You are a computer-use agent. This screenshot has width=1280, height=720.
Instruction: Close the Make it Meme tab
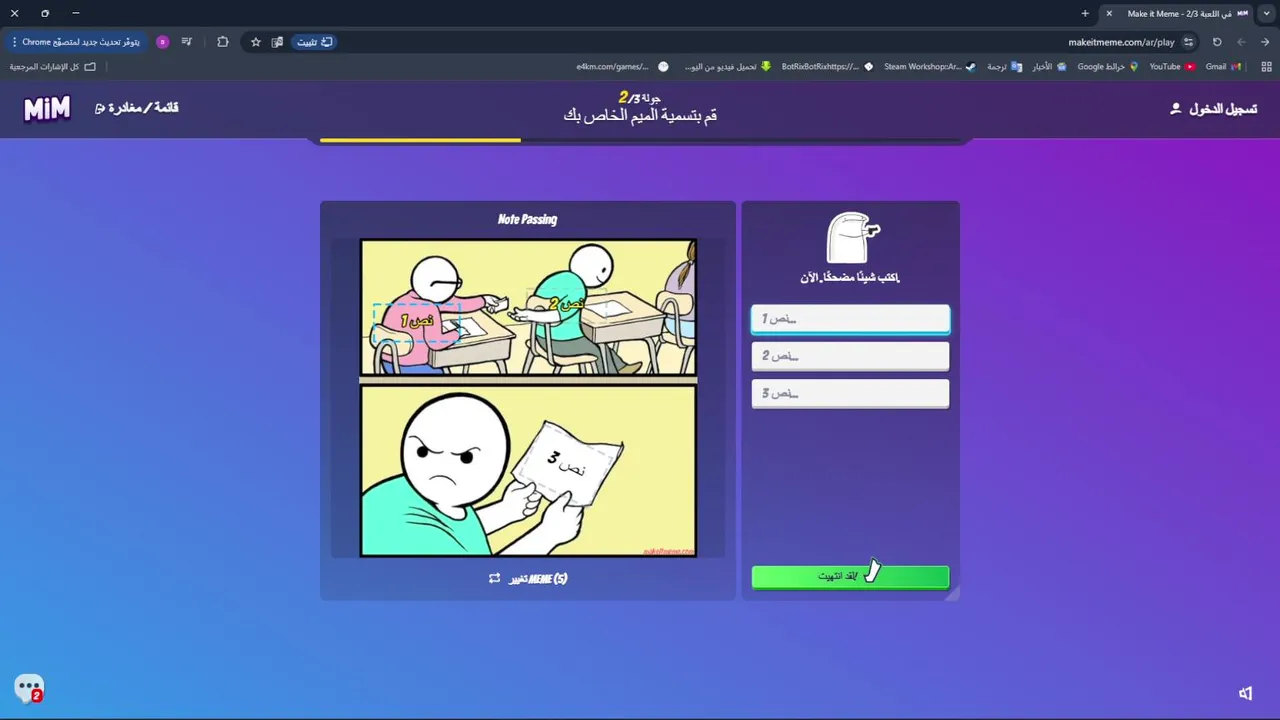pos(1109,14)
